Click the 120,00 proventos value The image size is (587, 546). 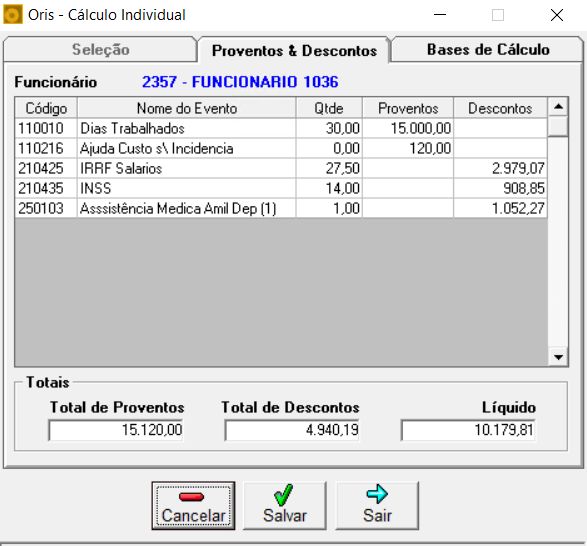[x=408, y=149]
